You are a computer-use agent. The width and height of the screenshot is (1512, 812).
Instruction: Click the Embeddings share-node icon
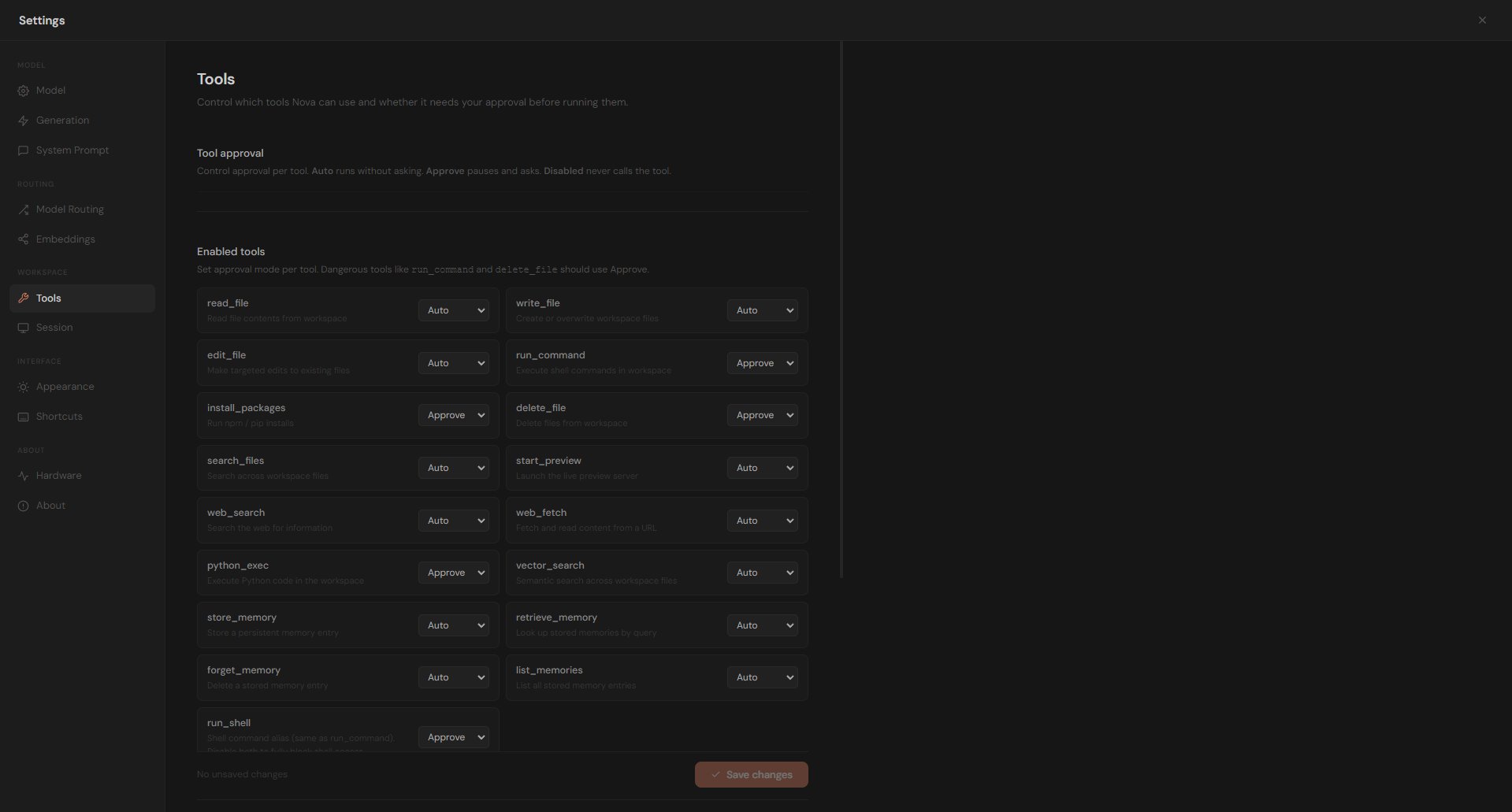(24, 239)
